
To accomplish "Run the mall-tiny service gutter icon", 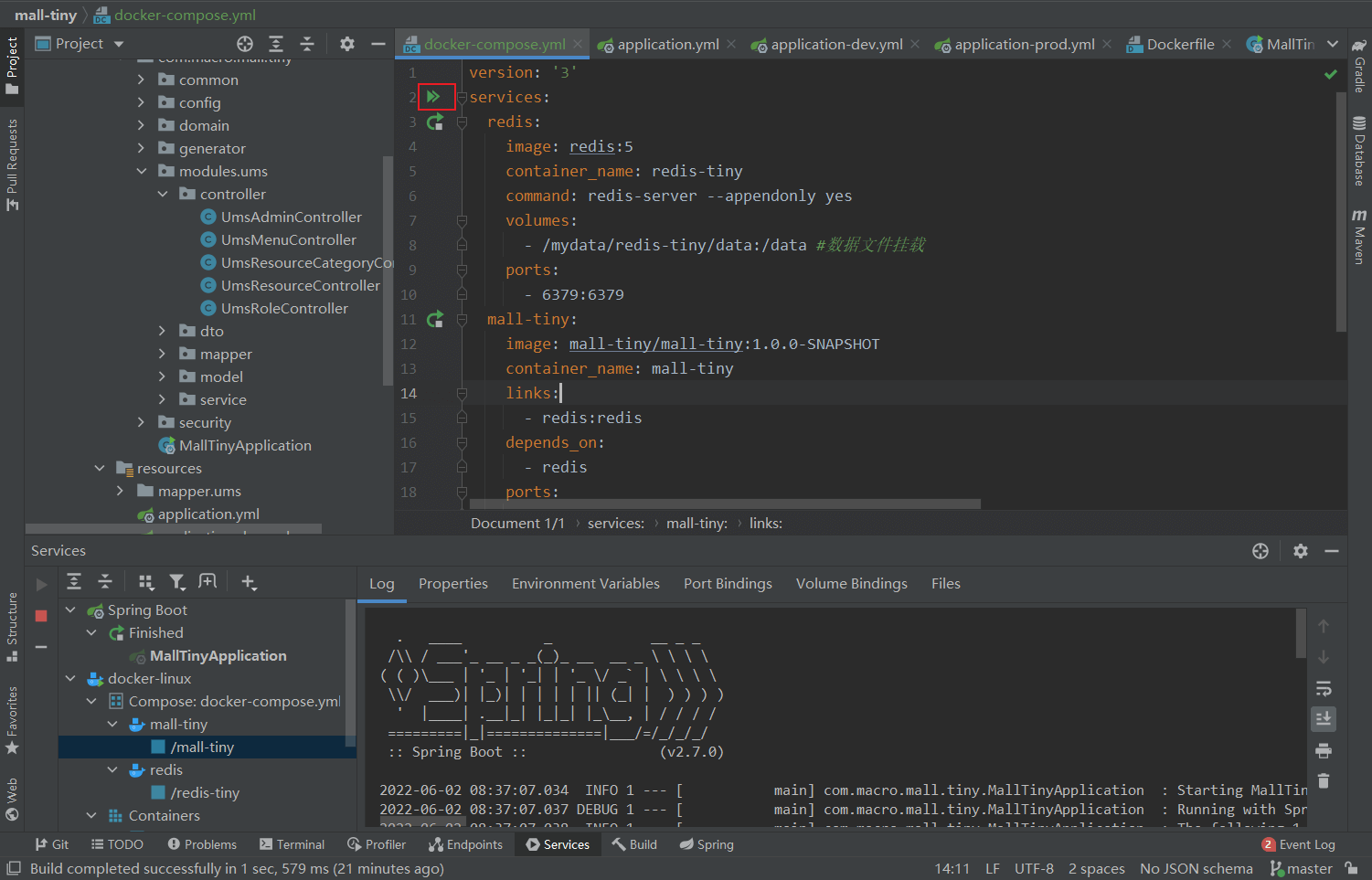I will 435,319.
